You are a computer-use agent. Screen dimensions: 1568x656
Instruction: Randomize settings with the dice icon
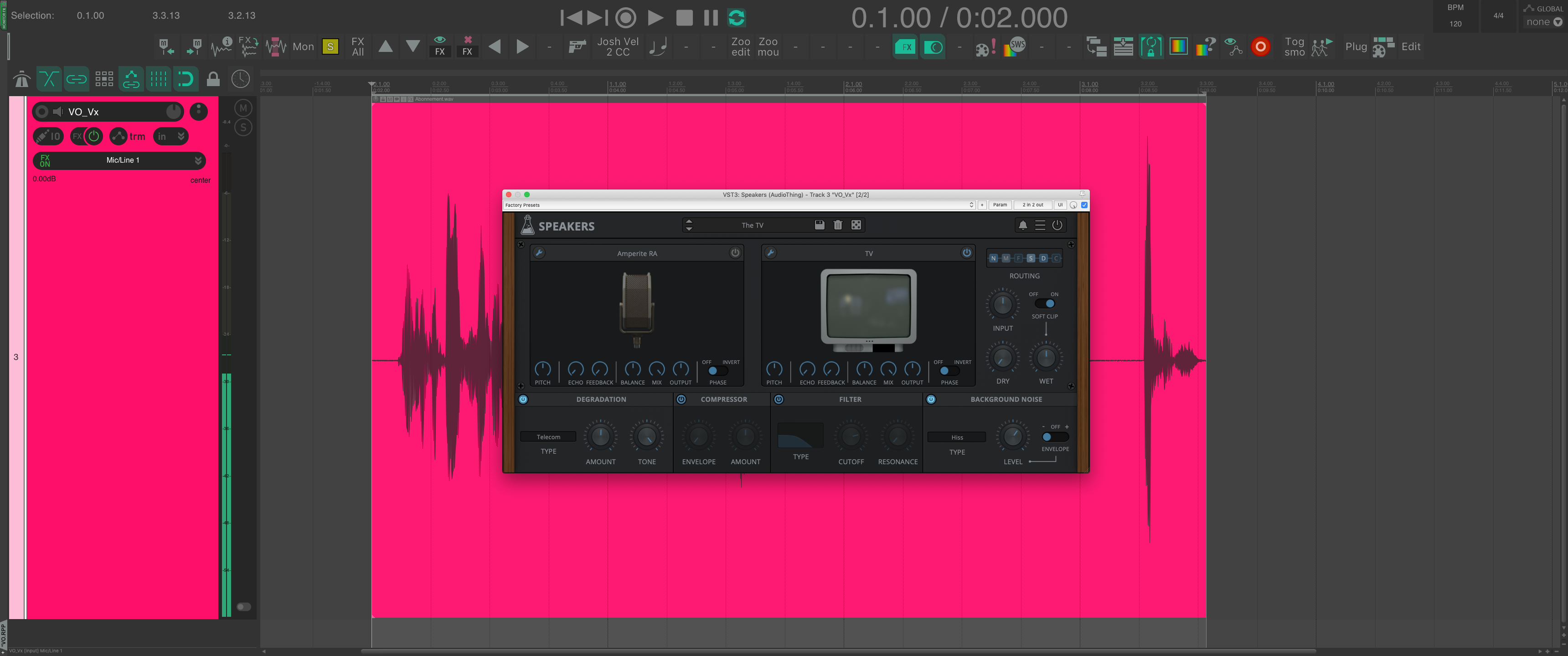point(856,225)
